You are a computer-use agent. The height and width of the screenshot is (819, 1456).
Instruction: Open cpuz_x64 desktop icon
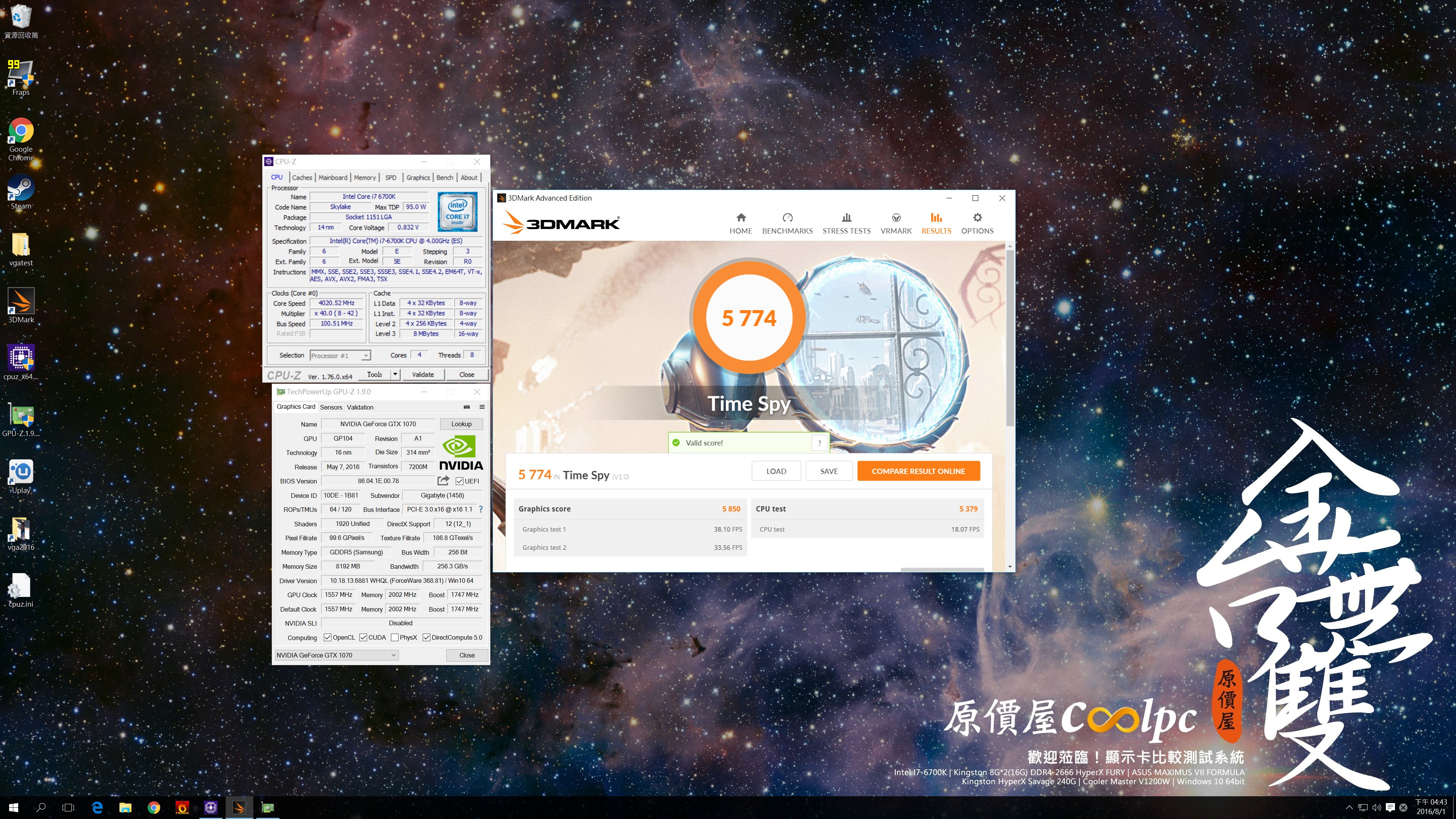[21, 362]
